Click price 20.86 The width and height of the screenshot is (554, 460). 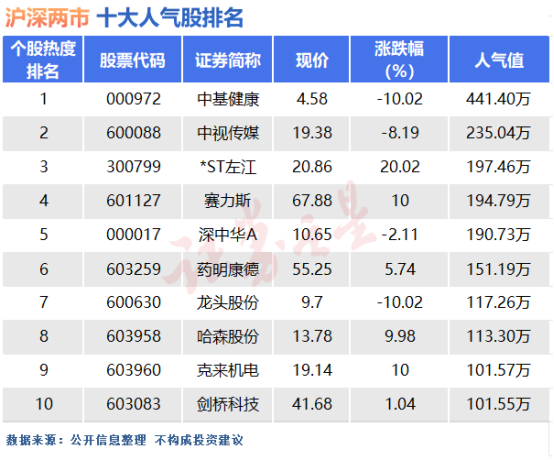pos(312,167)
